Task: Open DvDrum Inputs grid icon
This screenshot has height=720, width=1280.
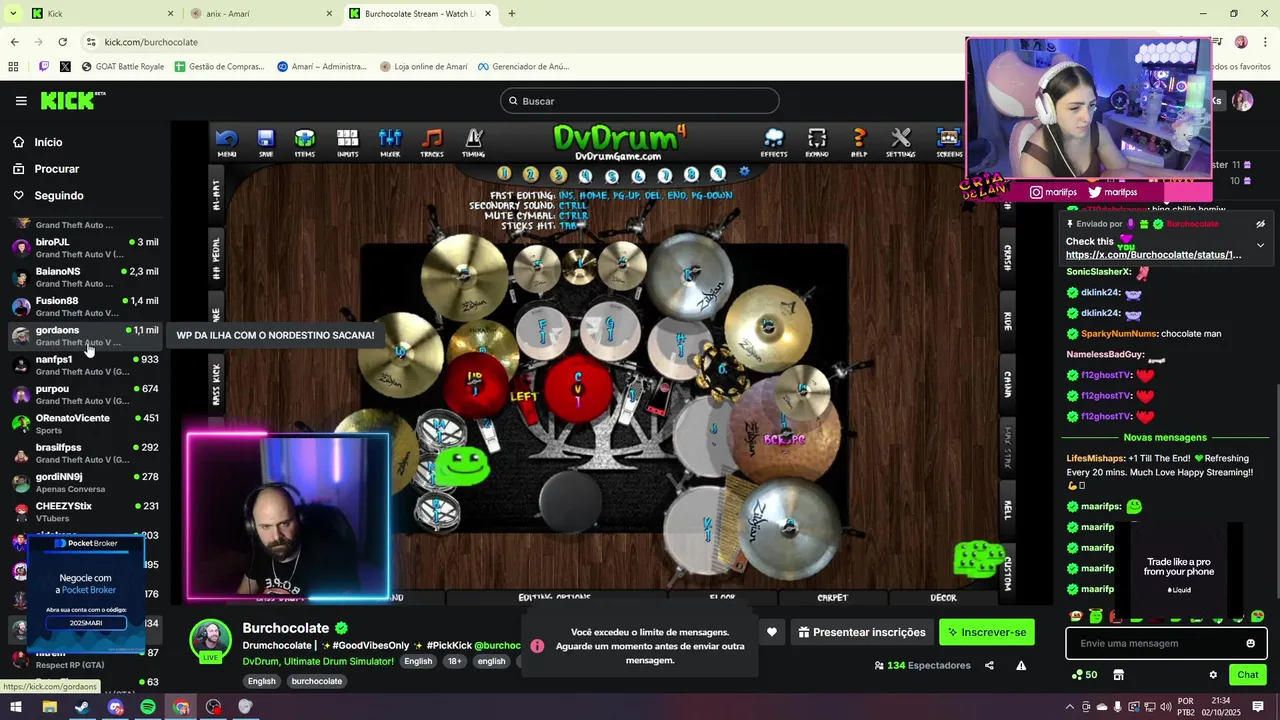Action: coord(348,143)
